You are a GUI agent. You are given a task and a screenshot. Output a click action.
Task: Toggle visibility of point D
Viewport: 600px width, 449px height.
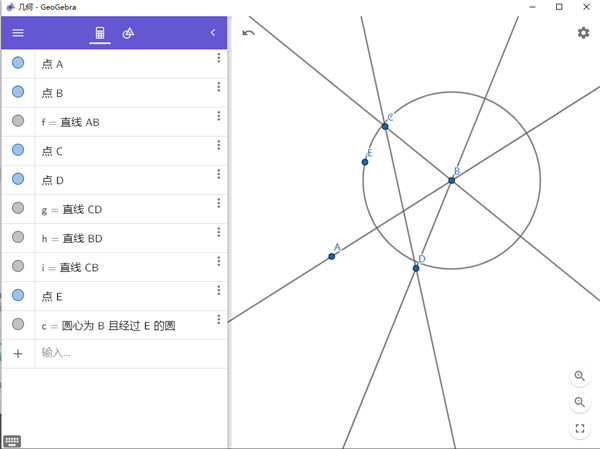pos(18,179)
